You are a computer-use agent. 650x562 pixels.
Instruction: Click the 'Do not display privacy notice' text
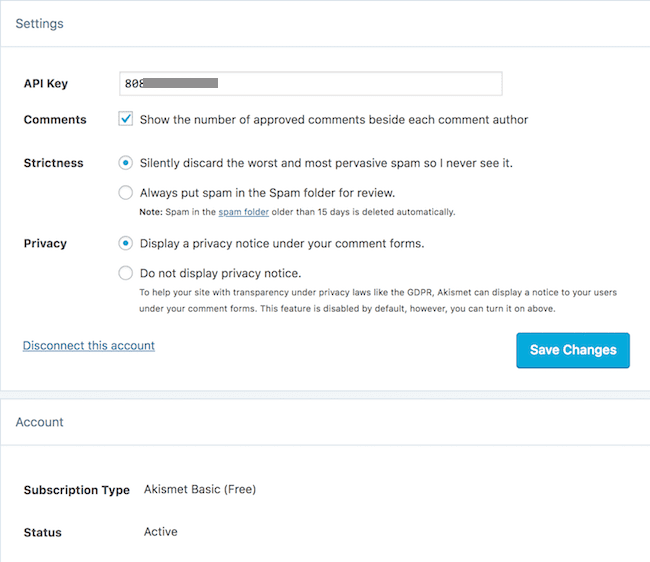point(220,273)
